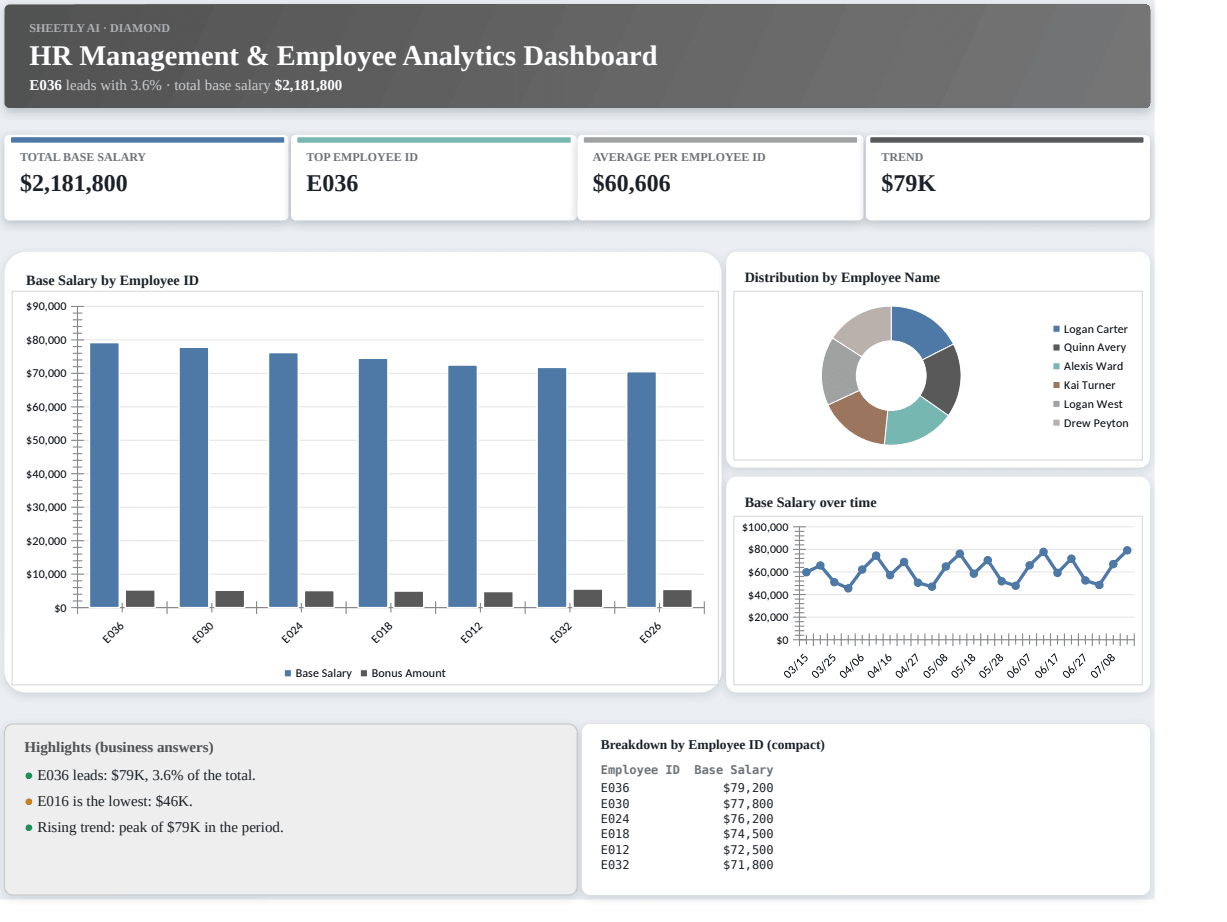The height and width of the screenshot is (922, 1227).
Task: Select the E018 base salary bar
Action: (373, 483)
